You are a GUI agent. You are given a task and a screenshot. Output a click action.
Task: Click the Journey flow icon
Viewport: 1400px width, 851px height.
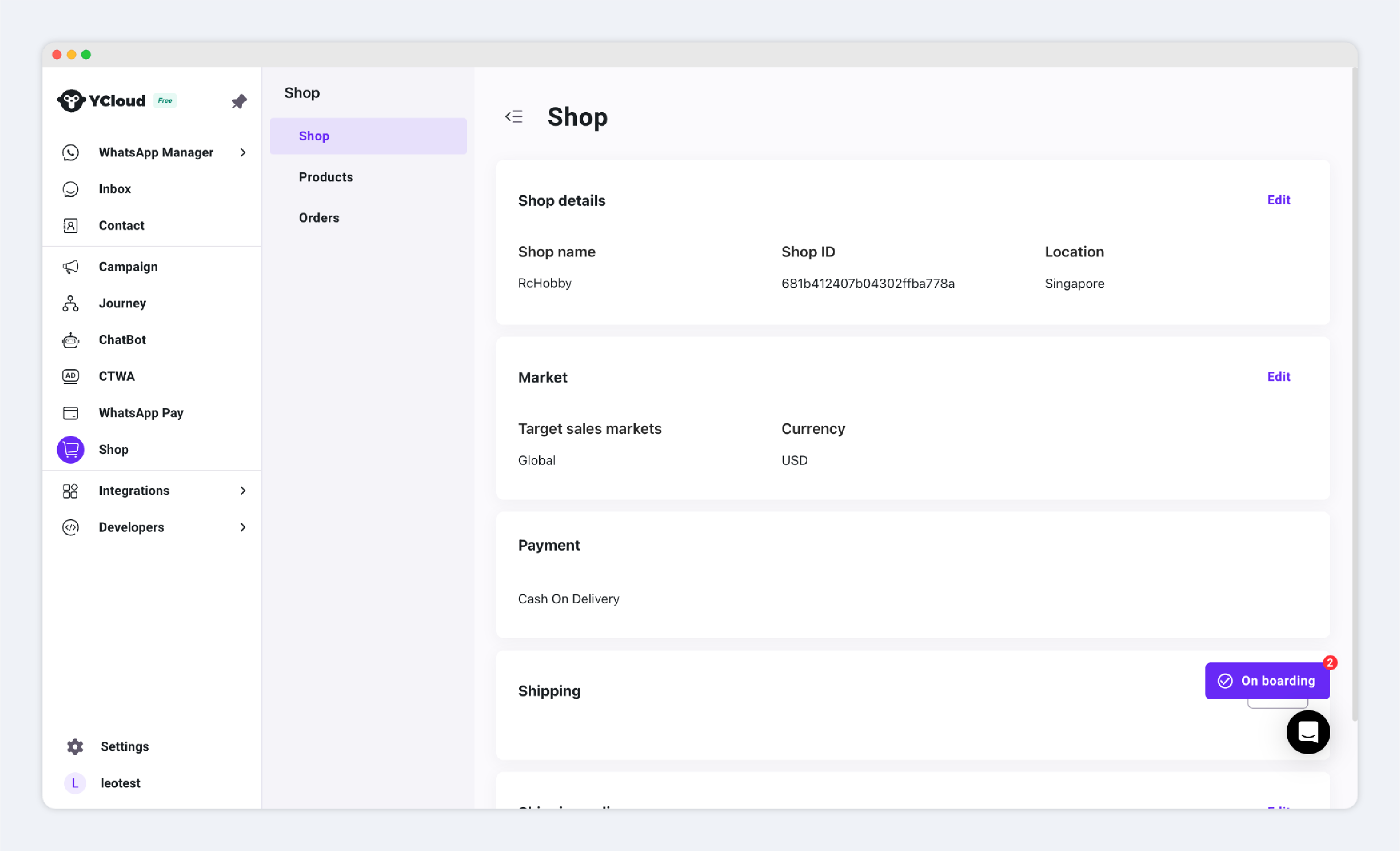tap(70, 303)
